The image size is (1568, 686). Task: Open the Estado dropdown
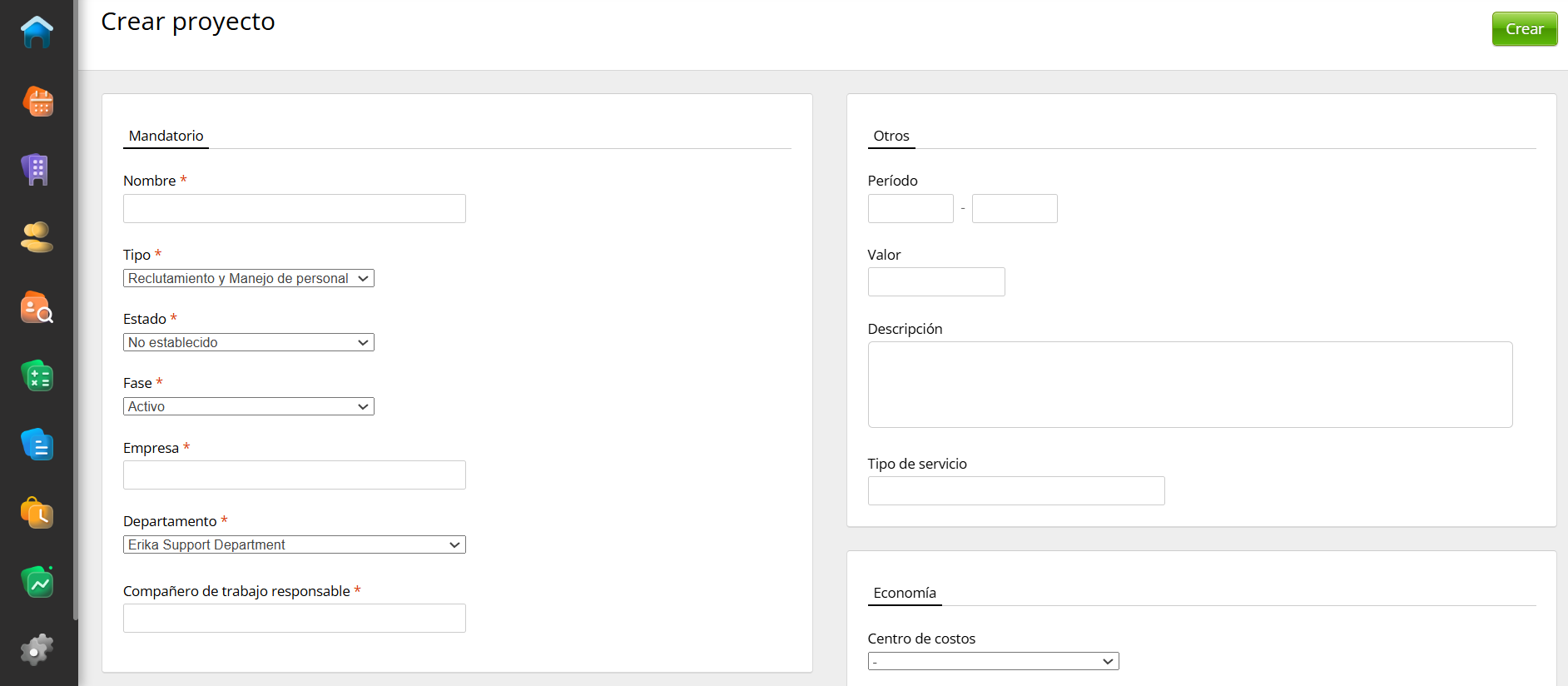248,342
